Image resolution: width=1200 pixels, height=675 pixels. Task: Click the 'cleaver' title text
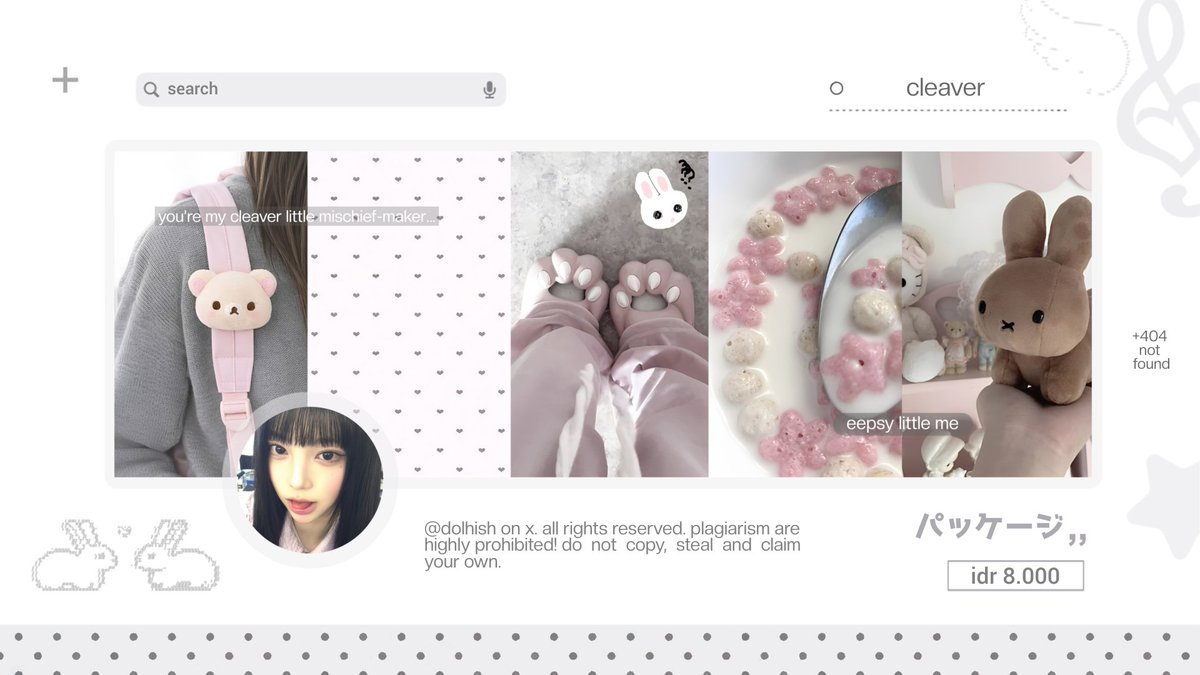coord(945,88)
